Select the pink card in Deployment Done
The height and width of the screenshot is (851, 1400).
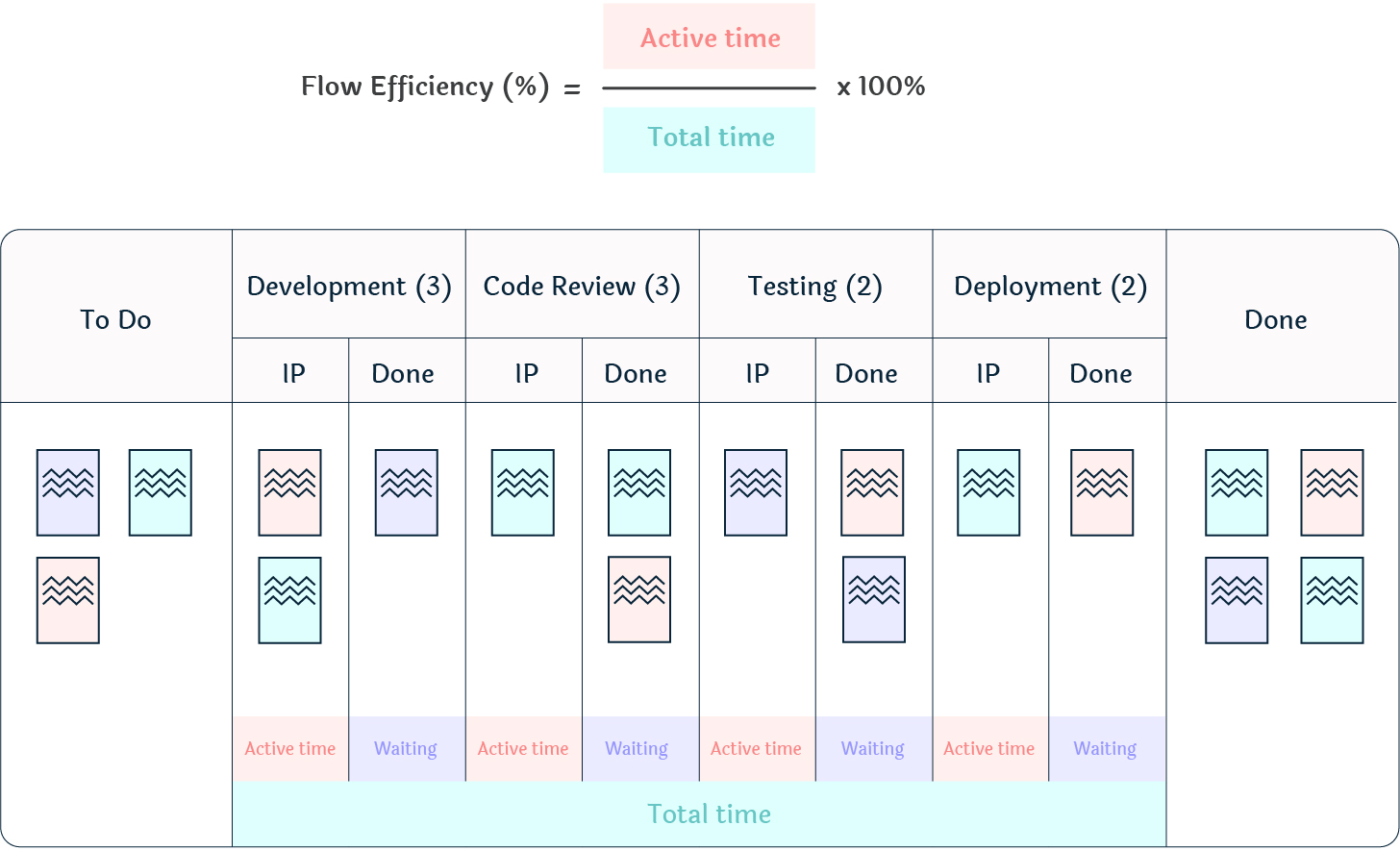[x=1103, y=492]
